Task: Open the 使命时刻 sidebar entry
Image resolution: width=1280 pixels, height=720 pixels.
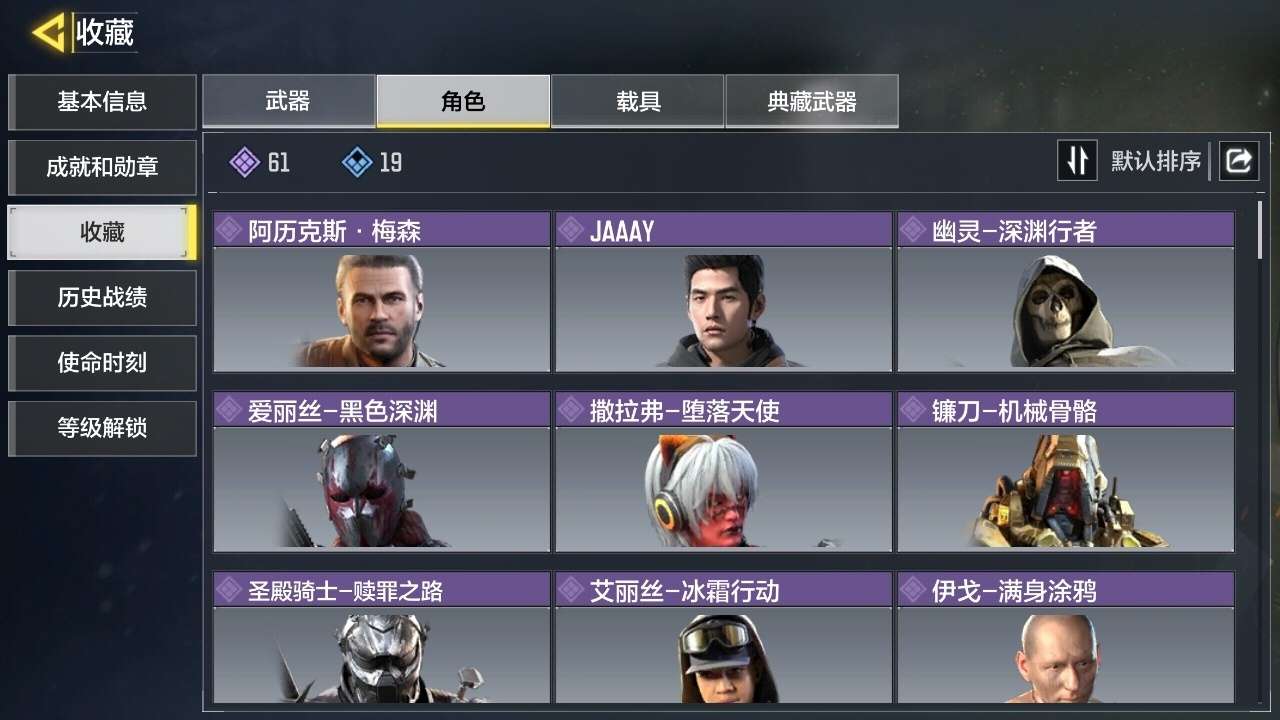Action: pos(102,362)
